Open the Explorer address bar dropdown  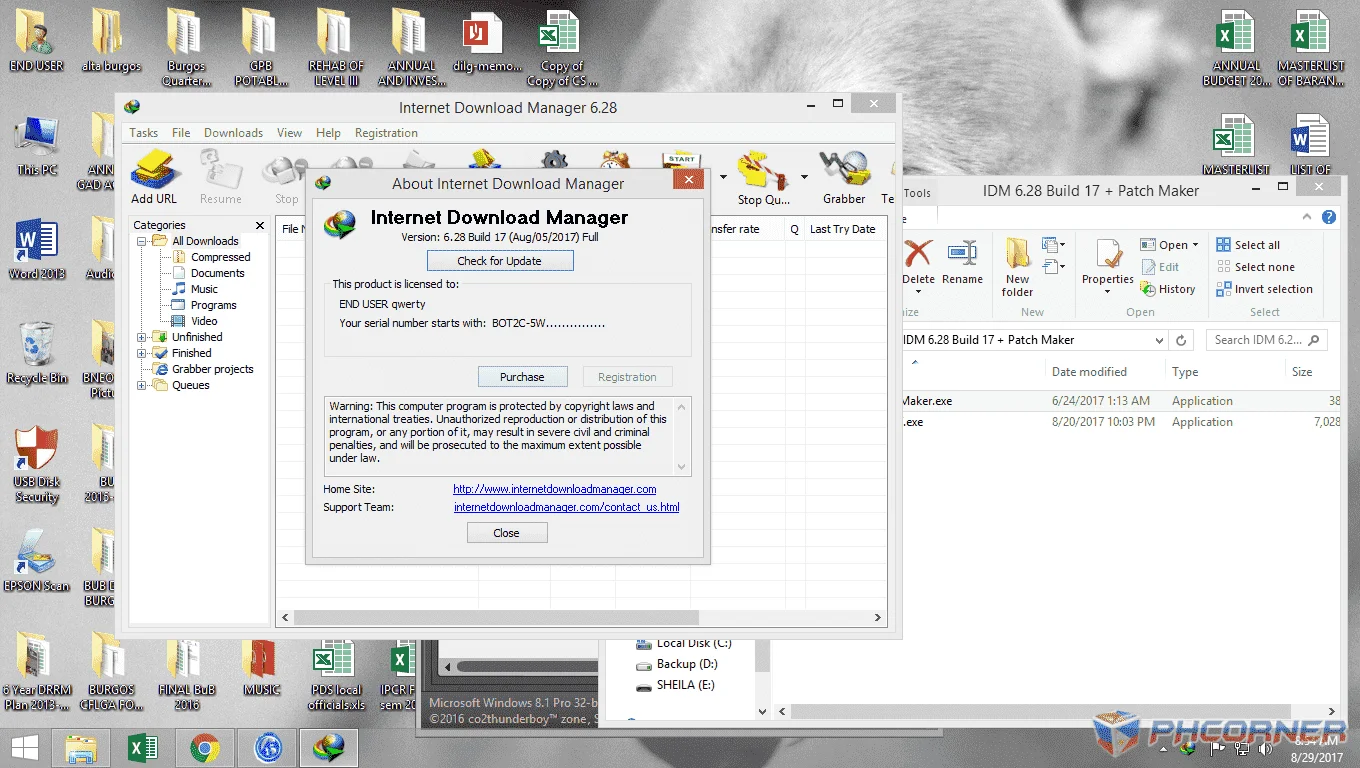(x=1159, y=340)
